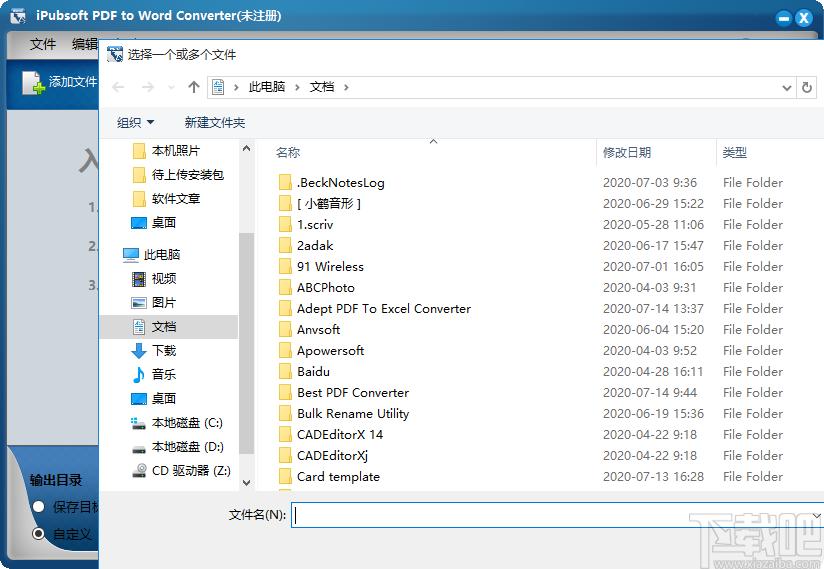Minimize the iPubsoft window
Screen dimensions: 824x569
tap(784, 18)
